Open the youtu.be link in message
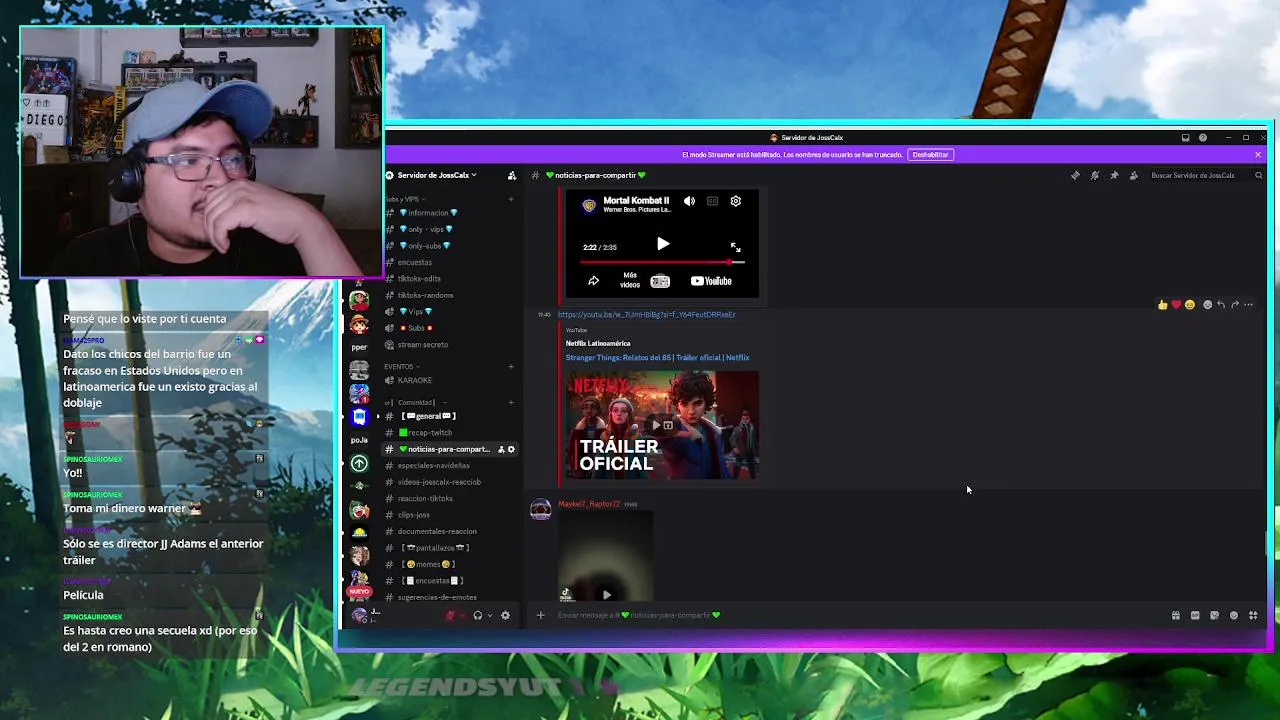 (x=646, y=315)
